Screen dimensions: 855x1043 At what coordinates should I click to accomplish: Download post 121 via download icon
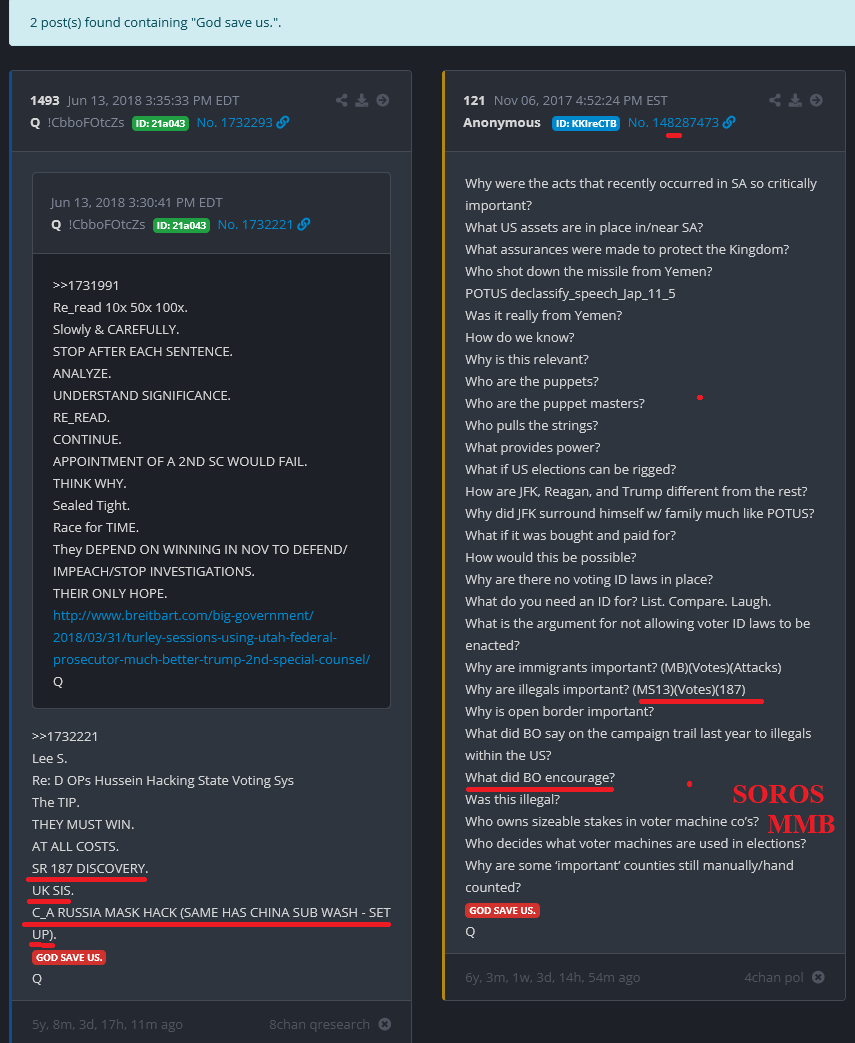[x=795, y=100]
